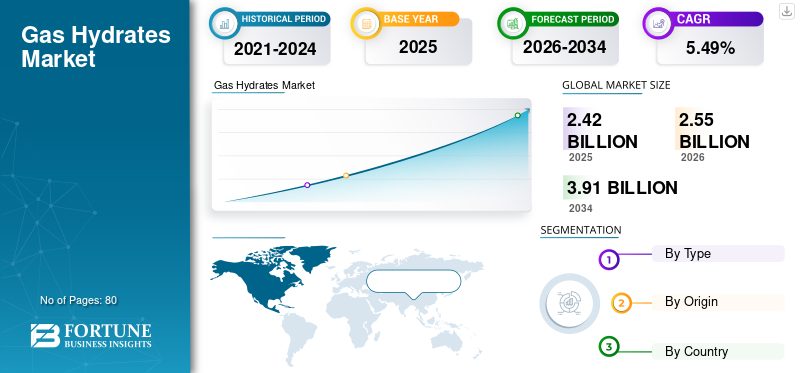The width and height of the screenshot is (800, 373).
Task: Open the By Country segmentation item
Action: 718,352
